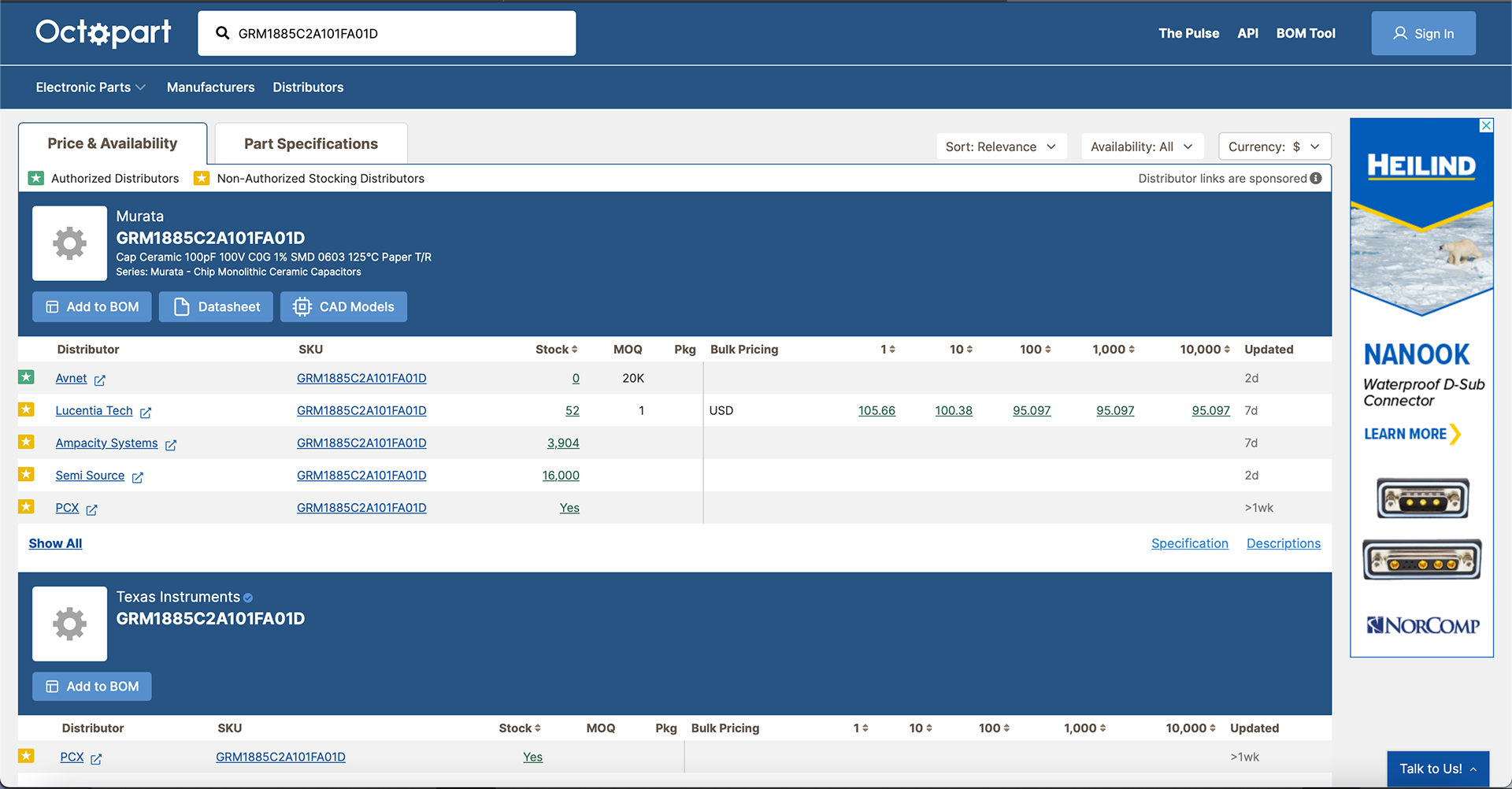Add the Murata part to BOM
The height and width of the screenshot is (789, 1512).
click(x=92, y=307)
